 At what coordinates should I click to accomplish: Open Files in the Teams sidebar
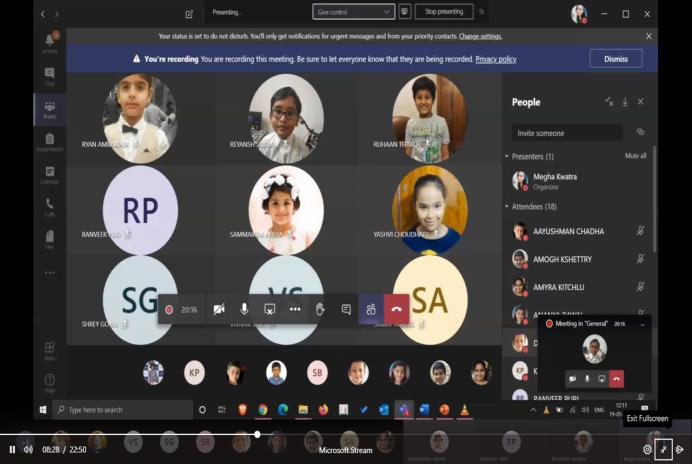(49, 239)
